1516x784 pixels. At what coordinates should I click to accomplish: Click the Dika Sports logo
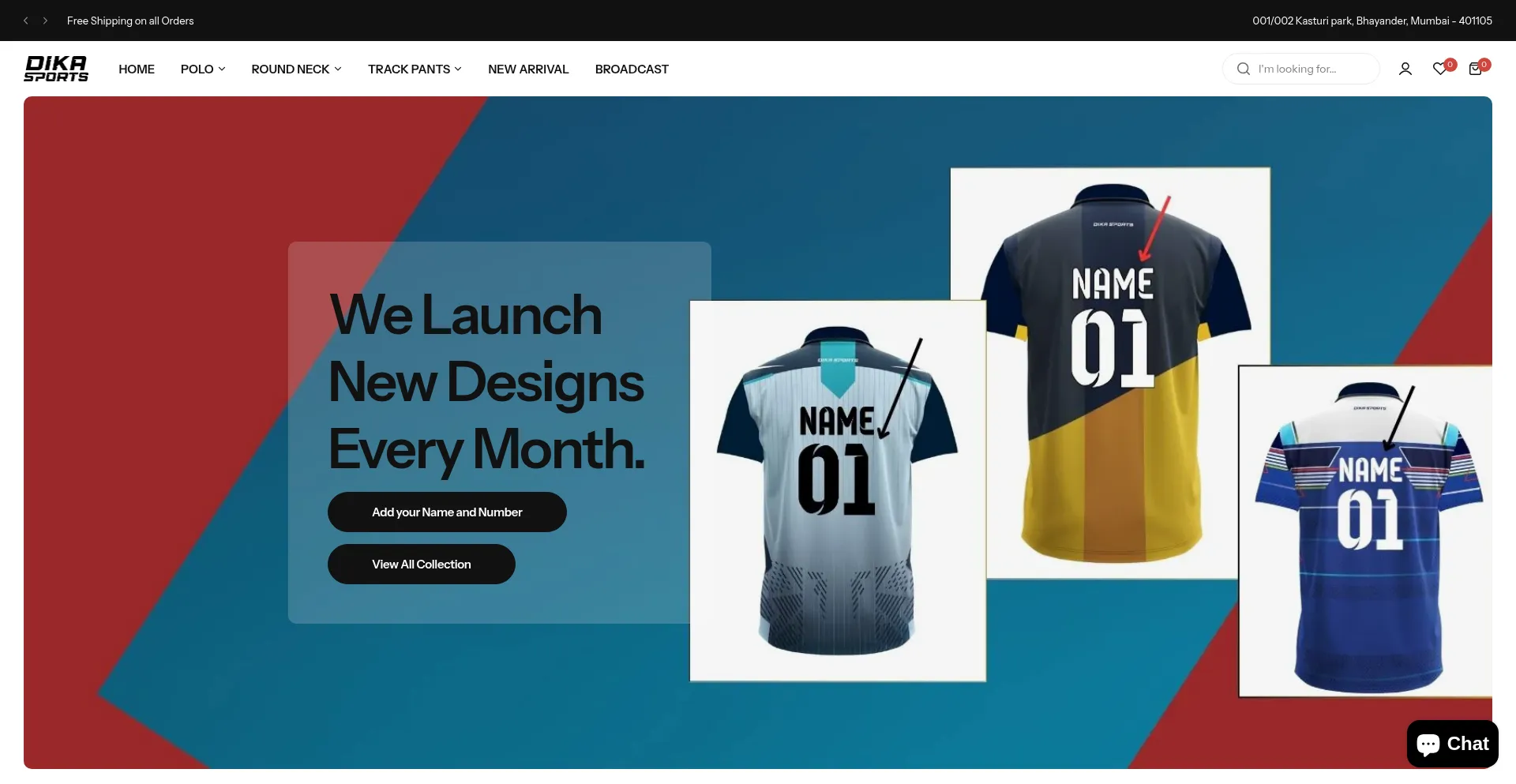pos(56,69)
